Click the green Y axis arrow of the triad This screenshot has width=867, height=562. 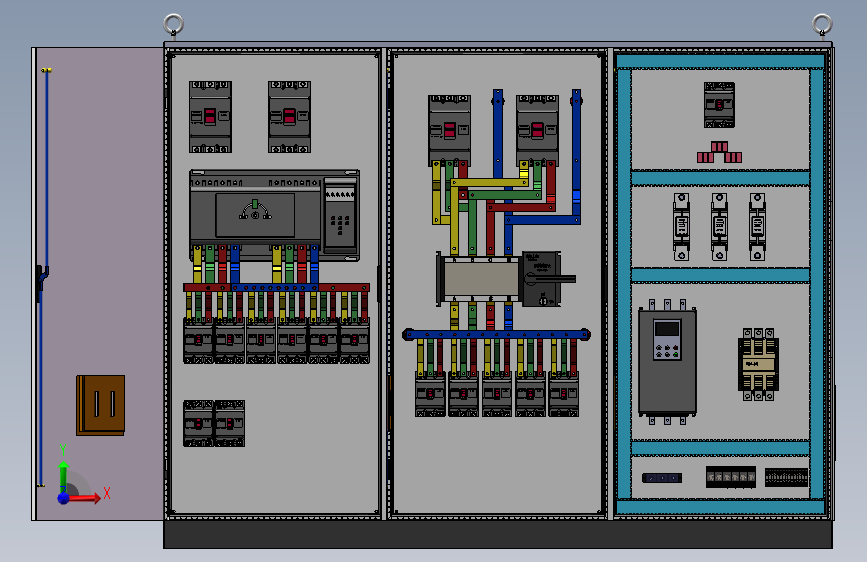63,471
